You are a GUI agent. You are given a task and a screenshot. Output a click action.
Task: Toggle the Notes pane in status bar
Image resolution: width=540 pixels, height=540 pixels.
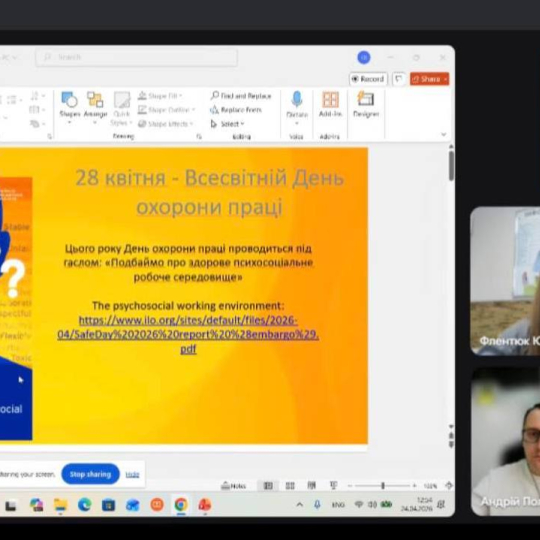pyautogui.click(x=233, y=486)
